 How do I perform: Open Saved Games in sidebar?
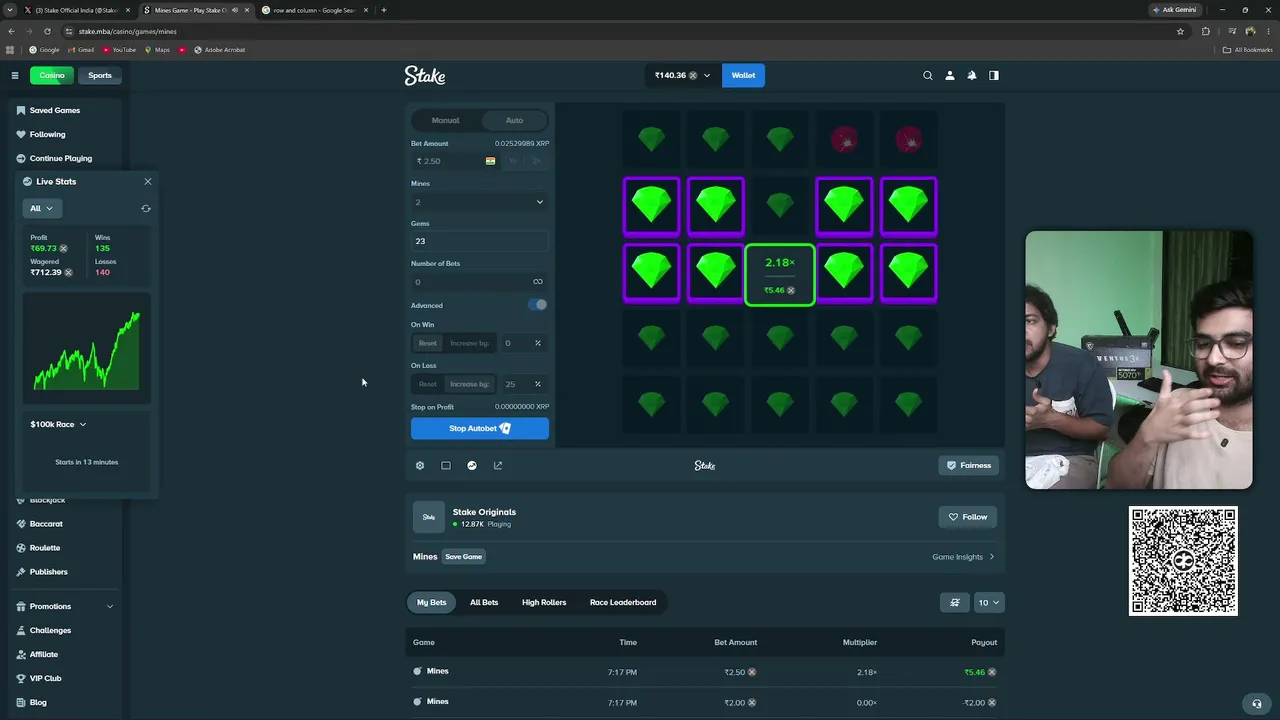55,110
